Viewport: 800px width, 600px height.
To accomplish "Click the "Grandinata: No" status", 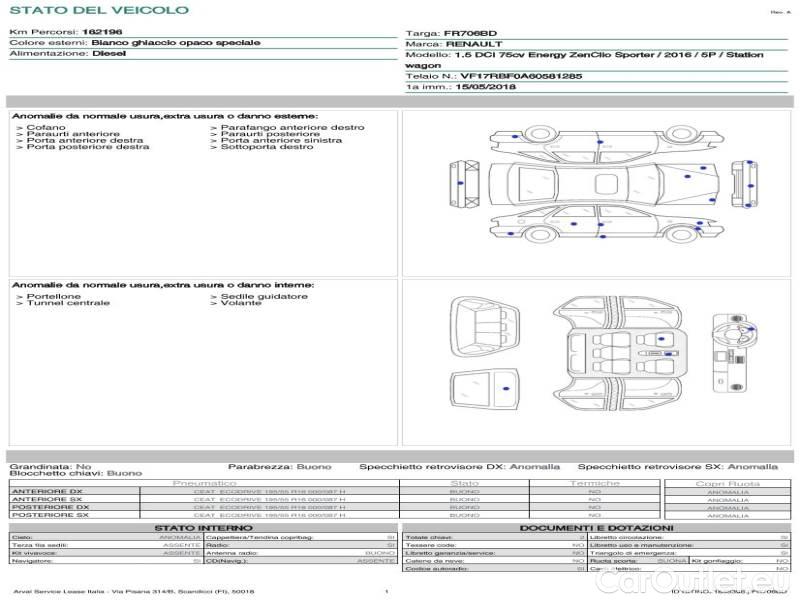I will (x=50, y=467).
